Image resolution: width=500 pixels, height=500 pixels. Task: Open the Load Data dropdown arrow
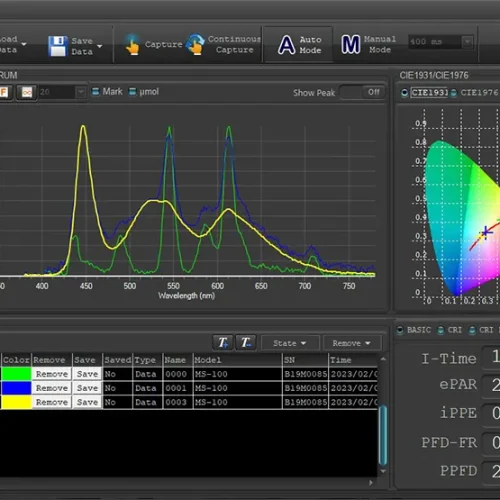pos(24,44)
